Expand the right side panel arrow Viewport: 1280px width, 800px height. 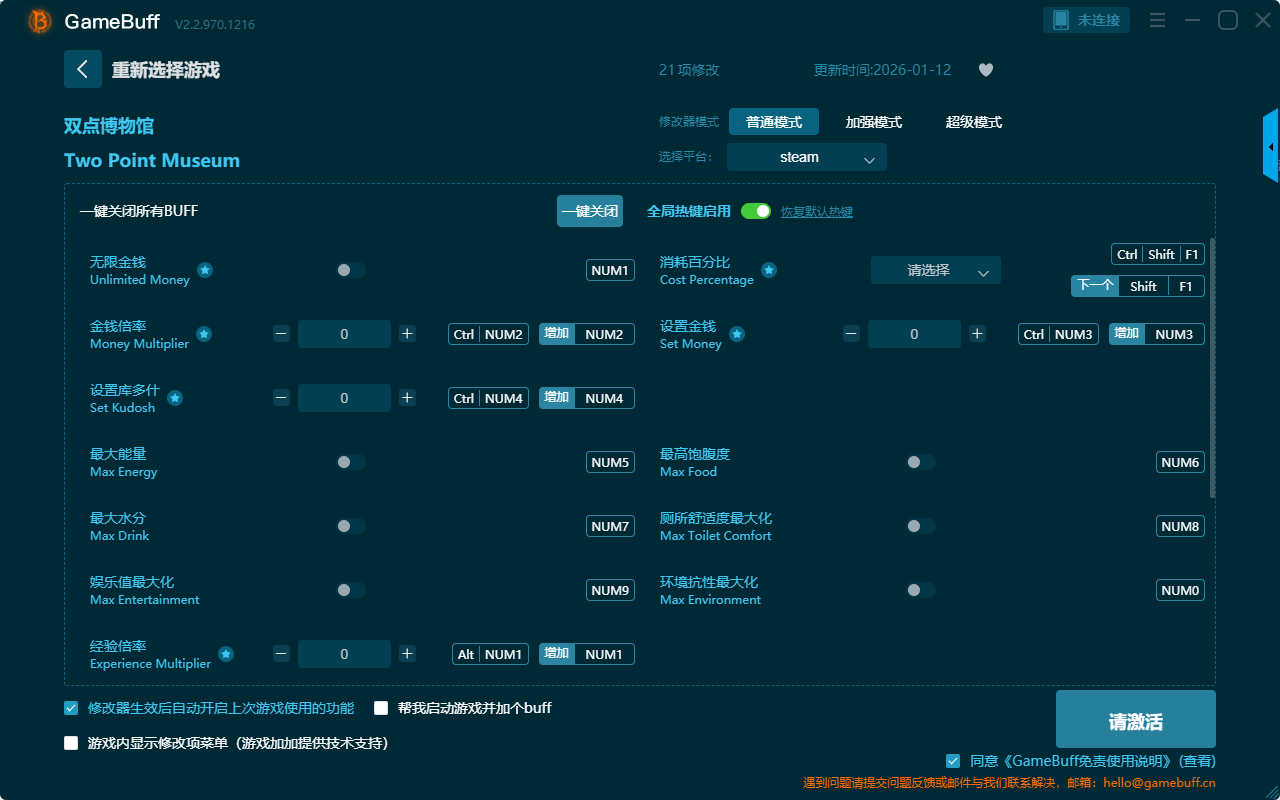pos(1271,147)
